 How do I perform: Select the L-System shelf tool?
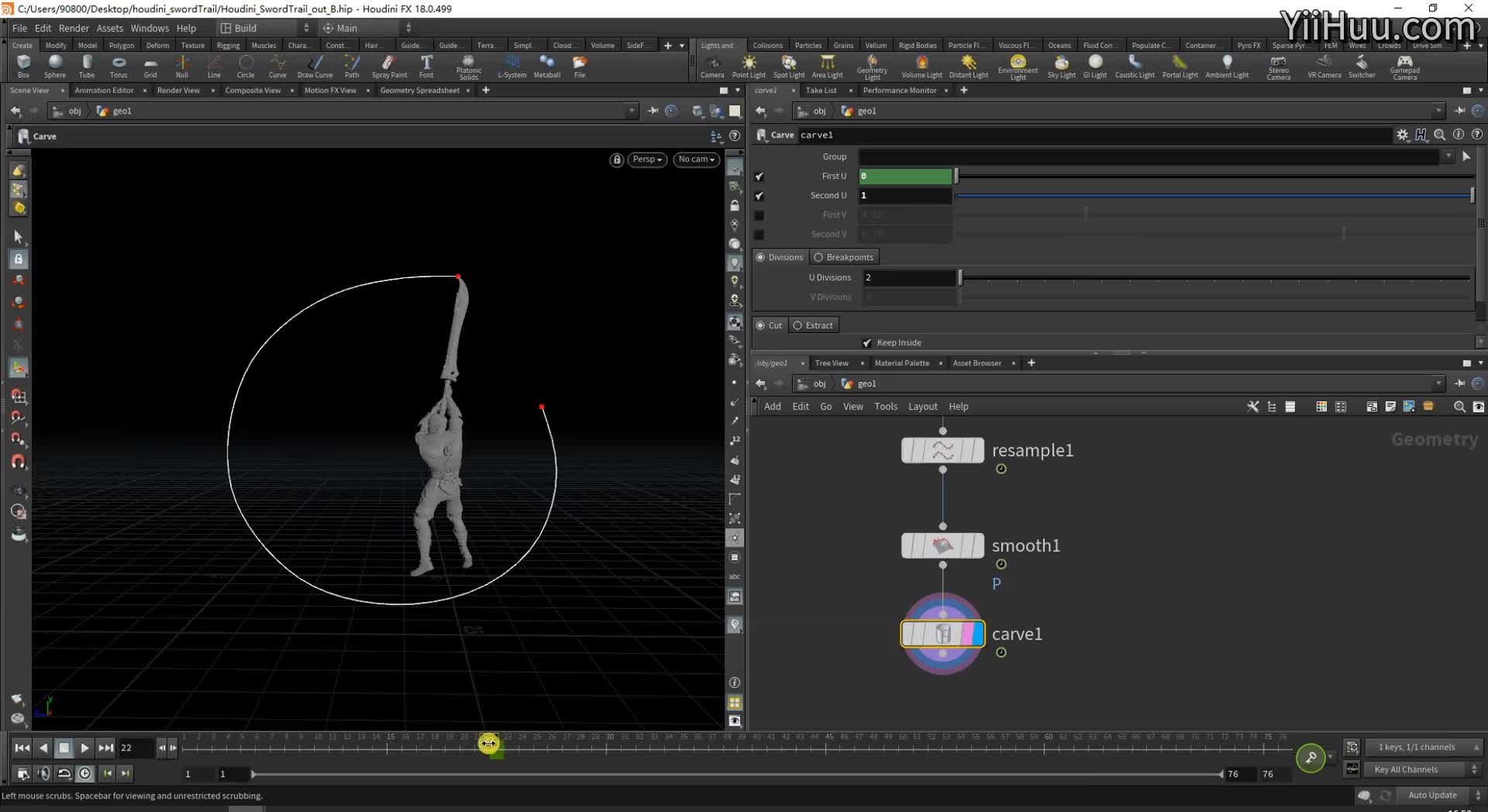(x=512, y=66)
